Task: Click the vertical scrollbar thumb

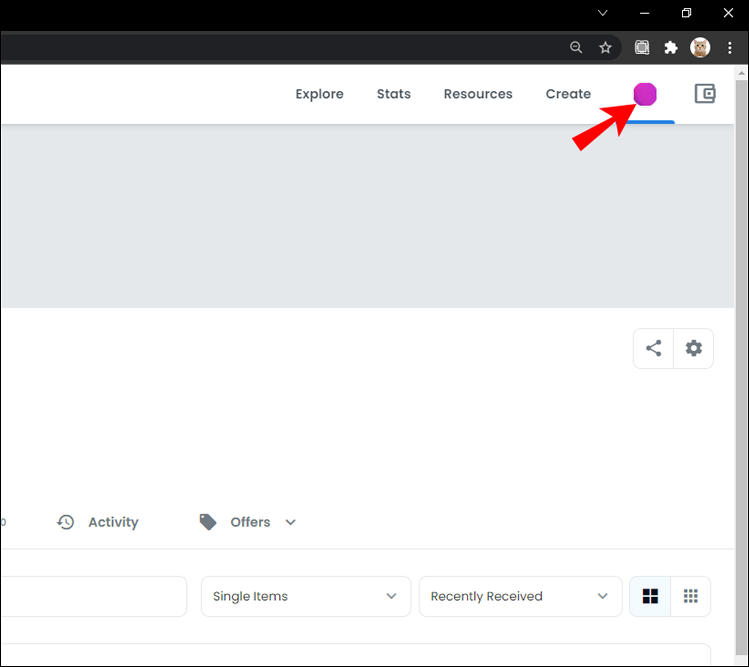Action: 741,368
